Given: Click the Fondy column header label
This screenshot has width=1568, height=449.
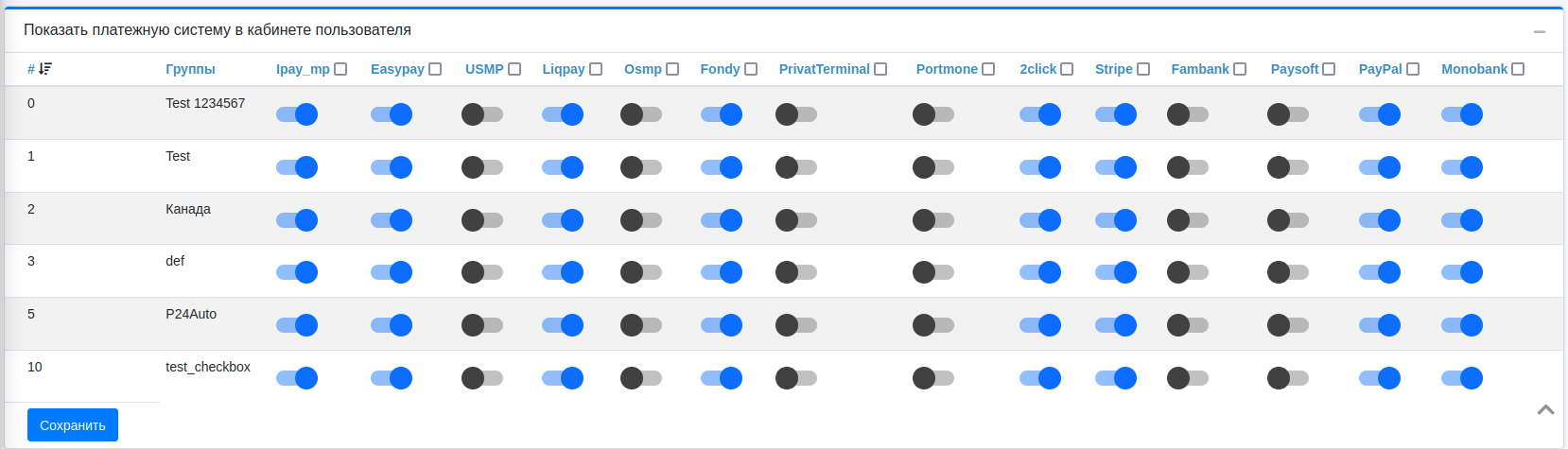Looking at the screenshot, I should [x=720, y=69].
